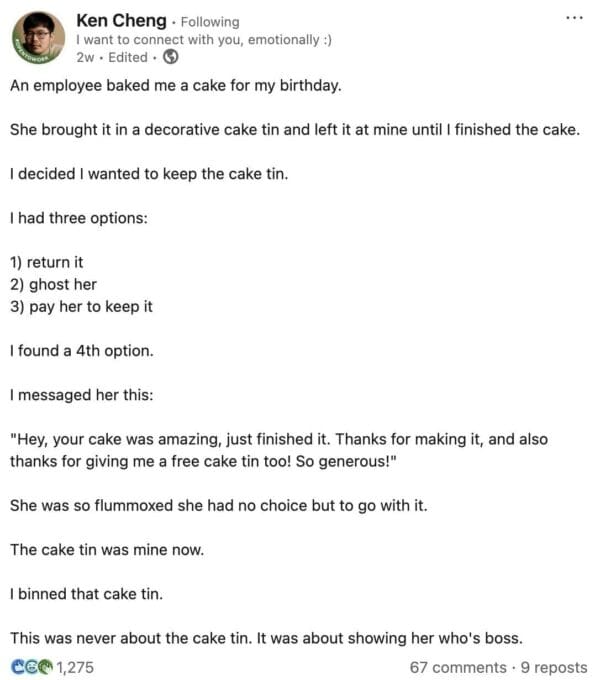
Task: Click the 2w post timestamp
Action: pos(85,57)
